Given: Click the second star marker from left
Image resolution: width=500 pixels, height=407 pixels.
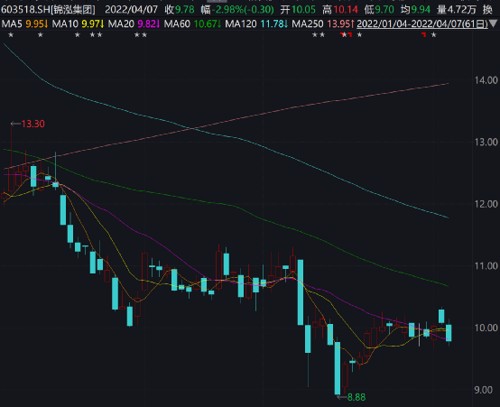Looking at the screenshot, I should pos(40,35).
